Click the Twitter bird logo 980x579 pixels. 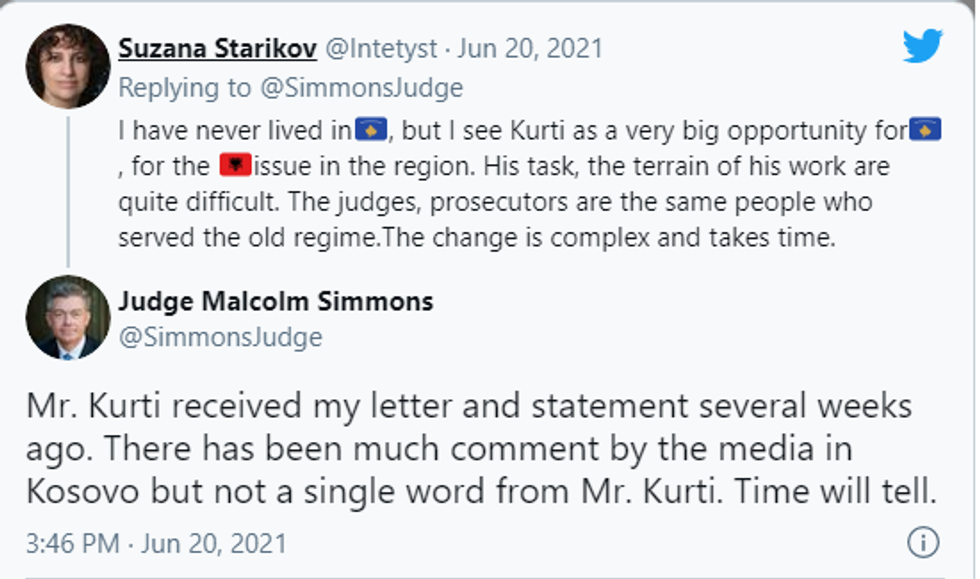click(922, 46)
